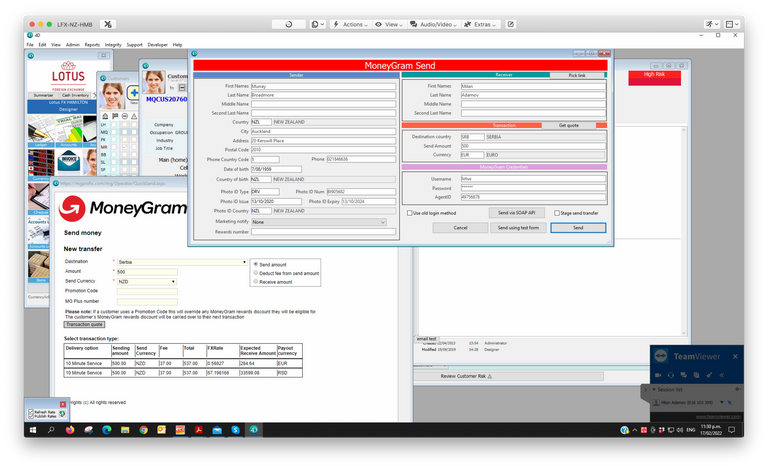This screenshot has width=768, height=469.
Task: Click the sender Address input field
Action: pyautogui.click(x=323, y=141)
